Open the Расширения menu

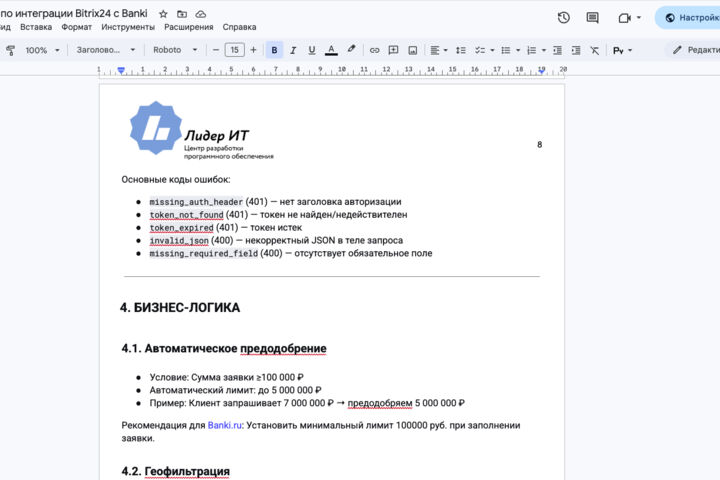click(189, 27)
